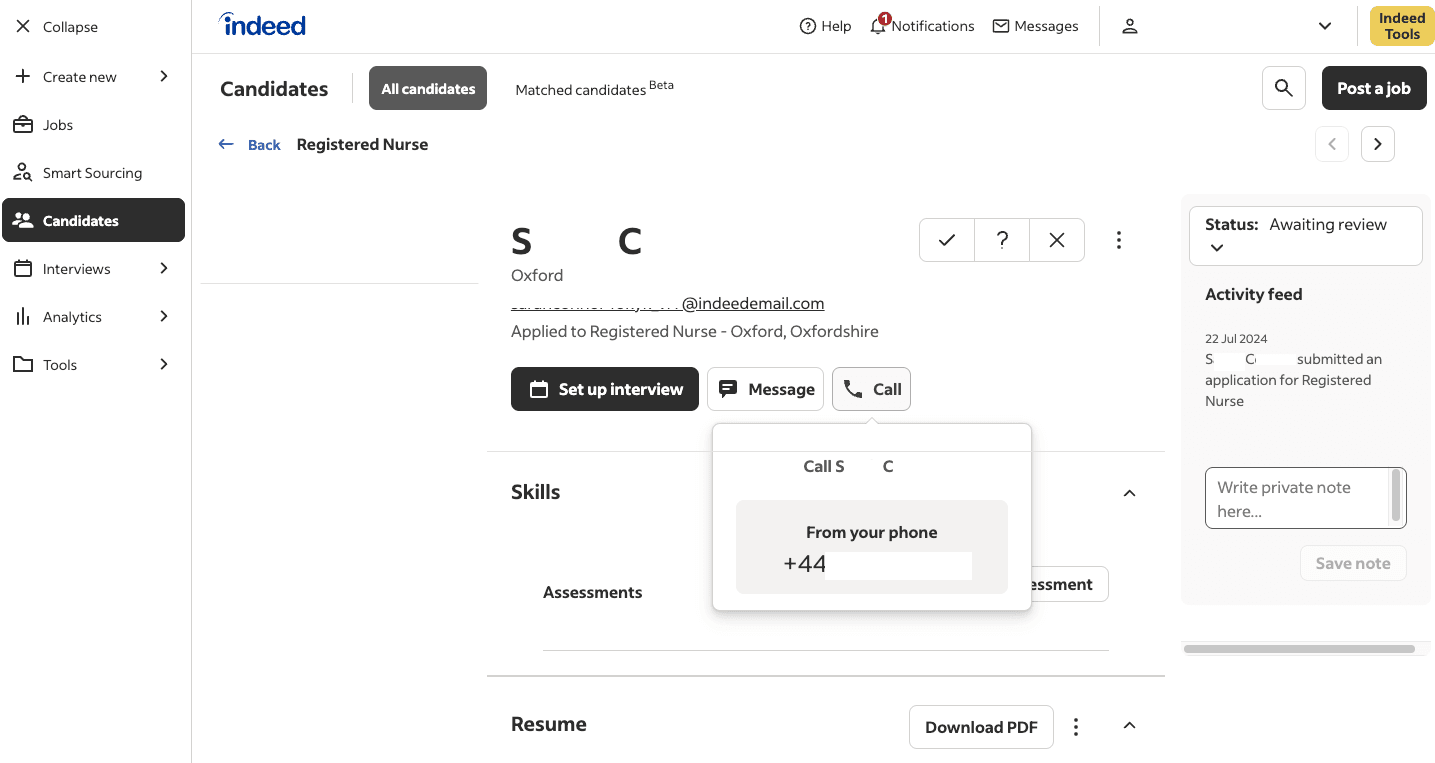
Task: Open the user account profile icon
Action: (x=1130, y=26)
